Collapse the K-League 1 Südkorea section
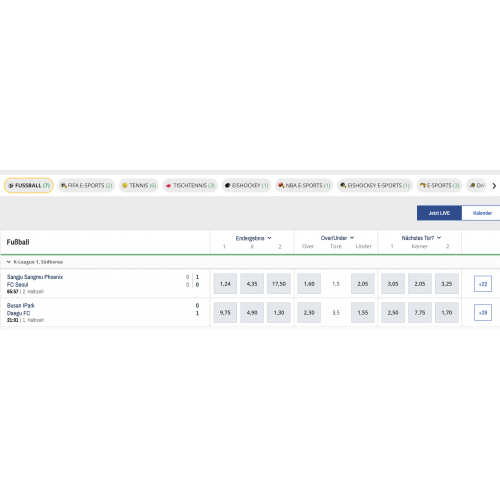Image resolution: width=500 pixels, height=500 pixels. 9,262
